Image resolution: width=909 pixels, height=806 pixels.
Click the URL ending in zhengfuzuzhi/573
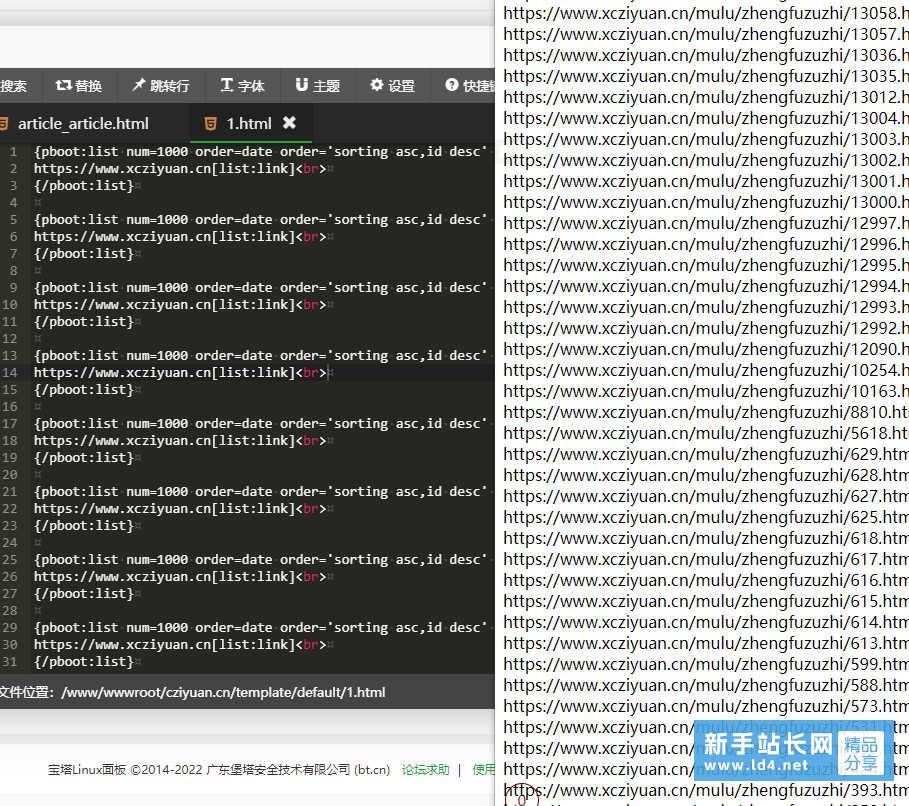pos(706,706)
